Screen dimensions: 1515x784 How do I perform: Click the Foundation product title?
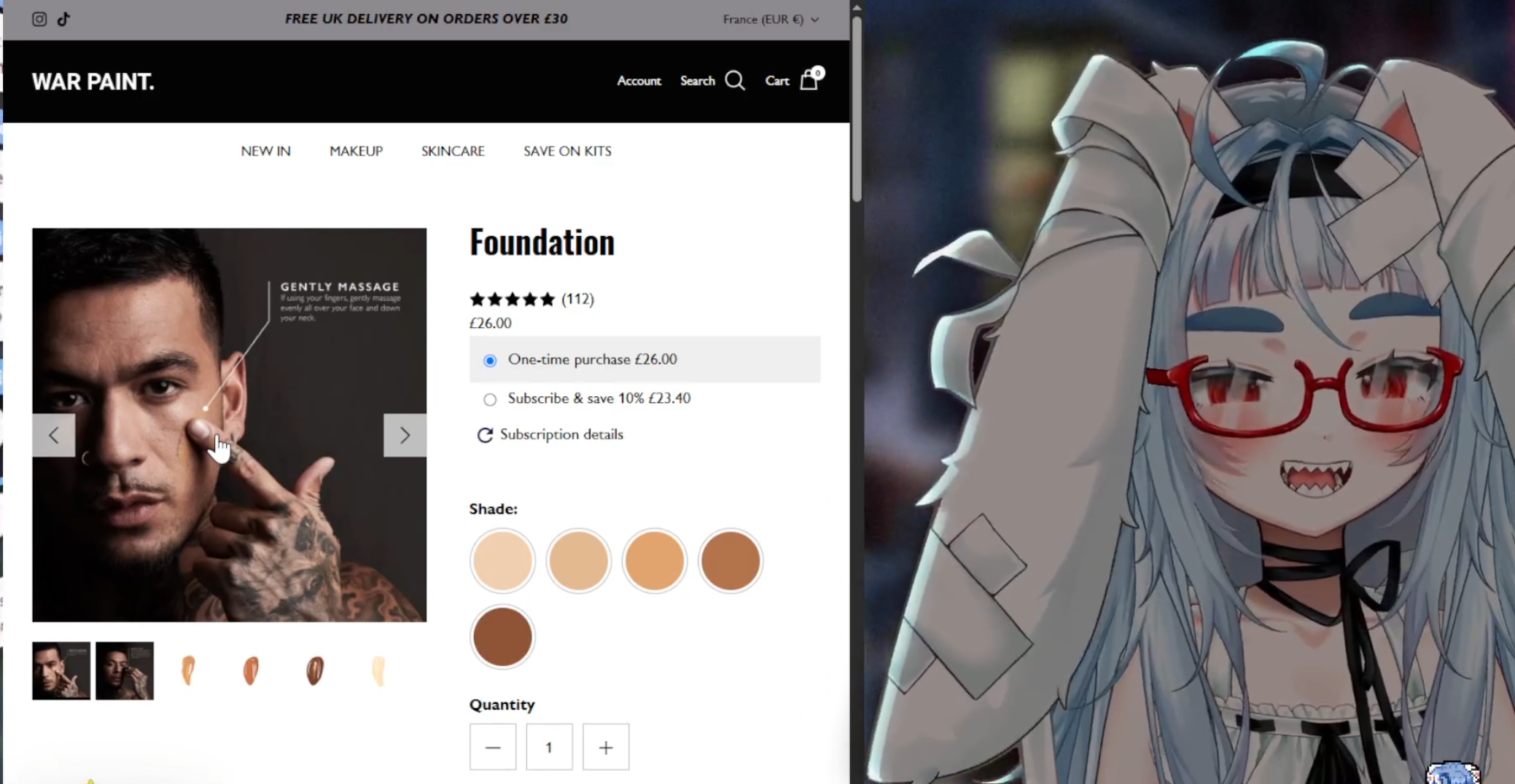tap(542, 242)
